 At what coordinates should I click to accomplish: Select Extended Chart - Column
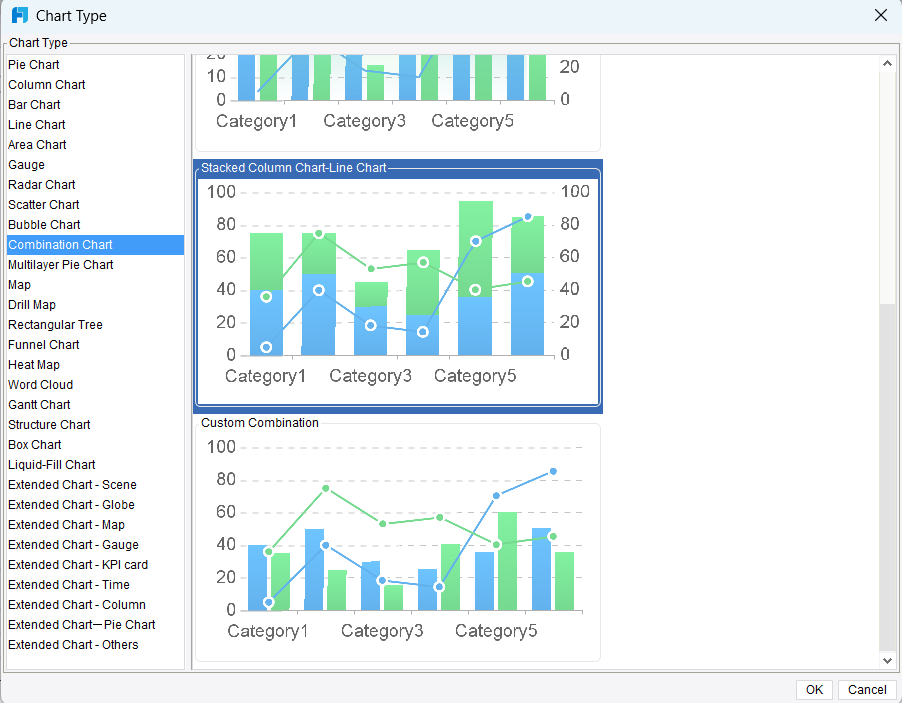(95, 605)
